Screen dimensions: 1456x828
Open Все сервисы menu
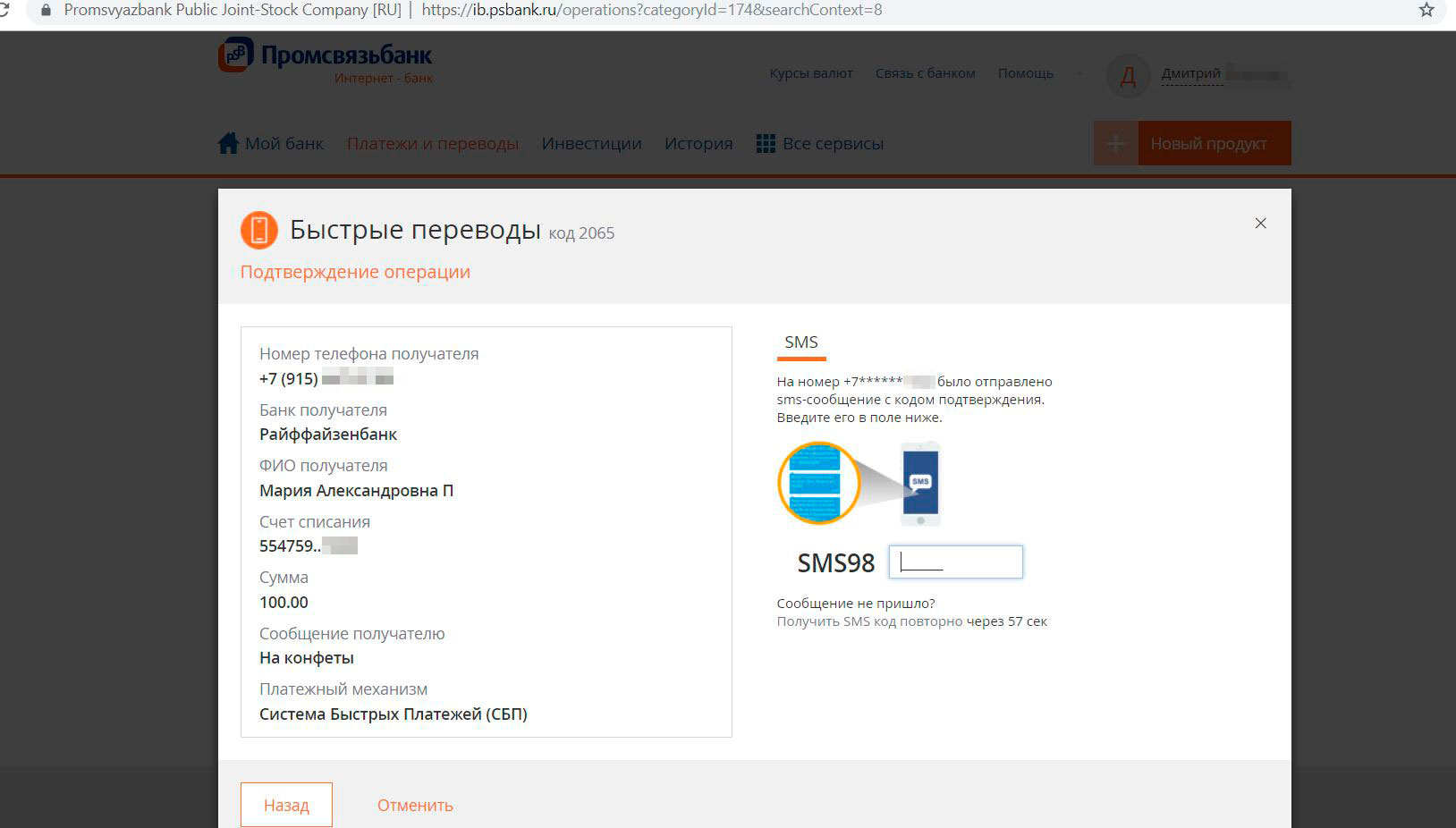point(833,143)
